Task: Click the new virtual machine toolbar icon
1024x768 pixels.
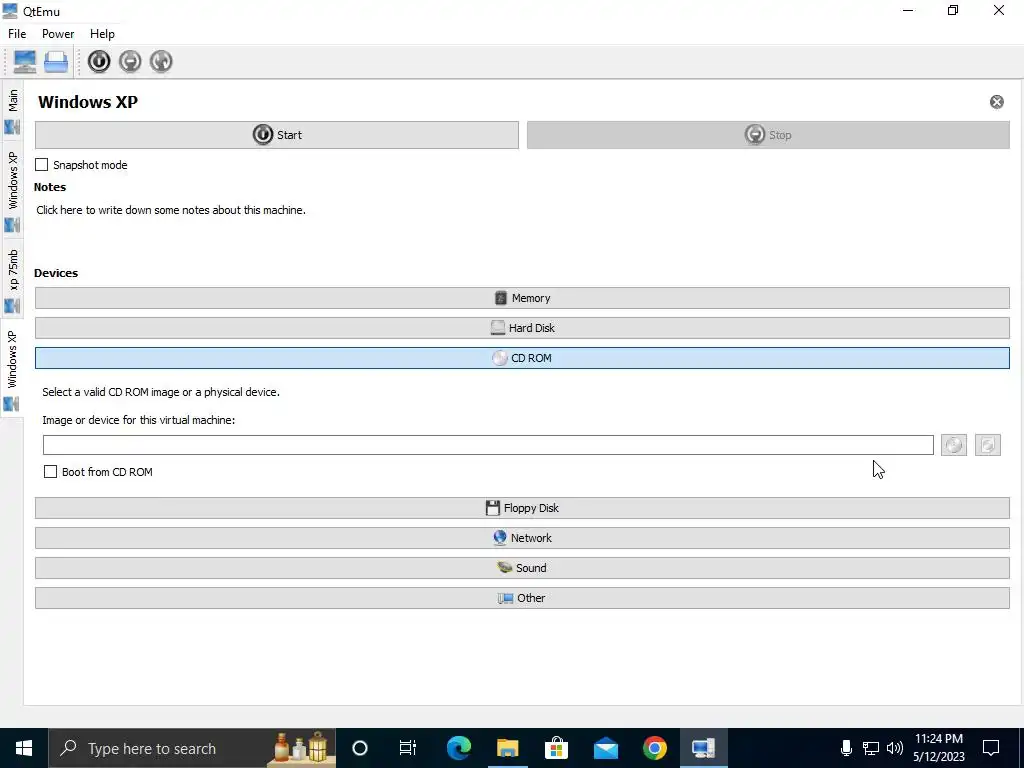Action: pos(25,61)
